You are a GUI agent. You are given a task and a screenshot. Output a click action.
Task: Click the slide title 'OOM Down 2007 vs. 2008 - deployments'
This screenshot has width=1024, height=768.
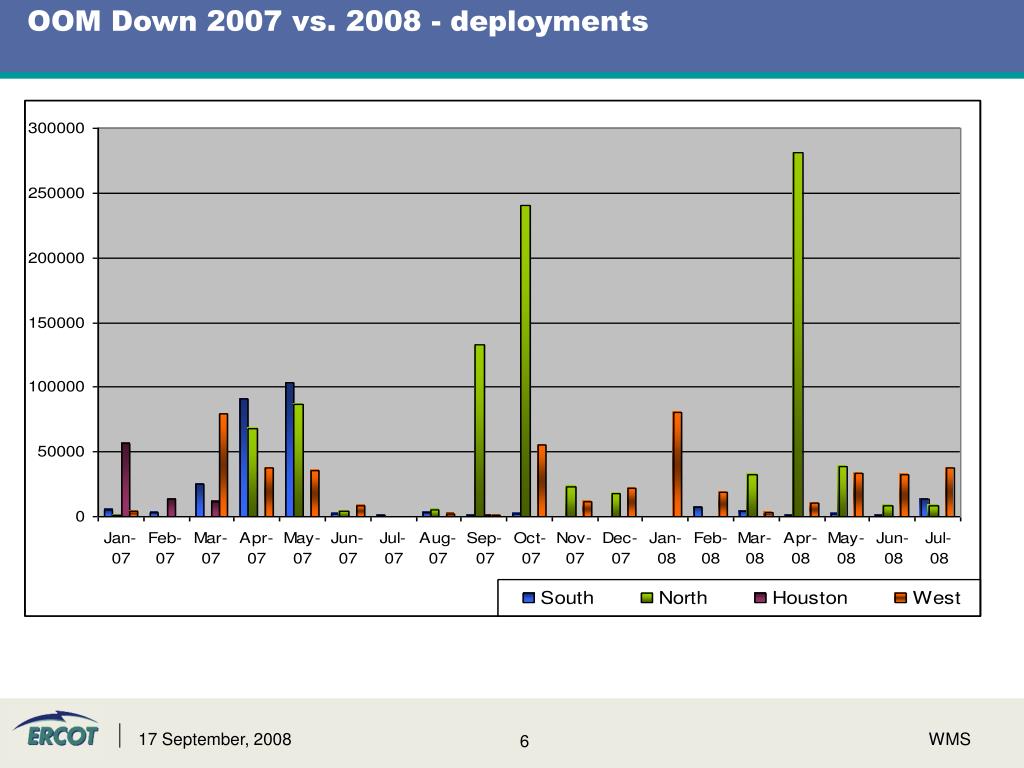click(x=338, y=21)
